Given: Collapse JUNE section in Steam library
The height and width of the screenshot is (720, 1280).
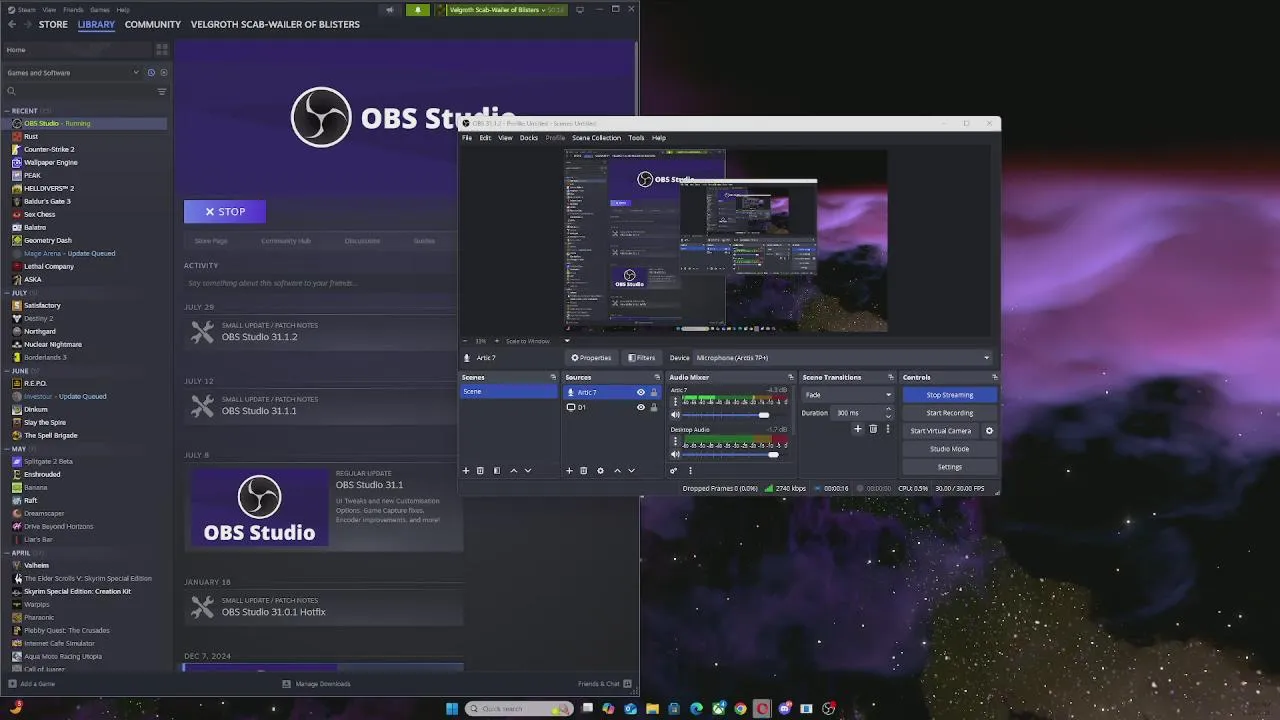Looking at the screenshot, I should (6, 371).
